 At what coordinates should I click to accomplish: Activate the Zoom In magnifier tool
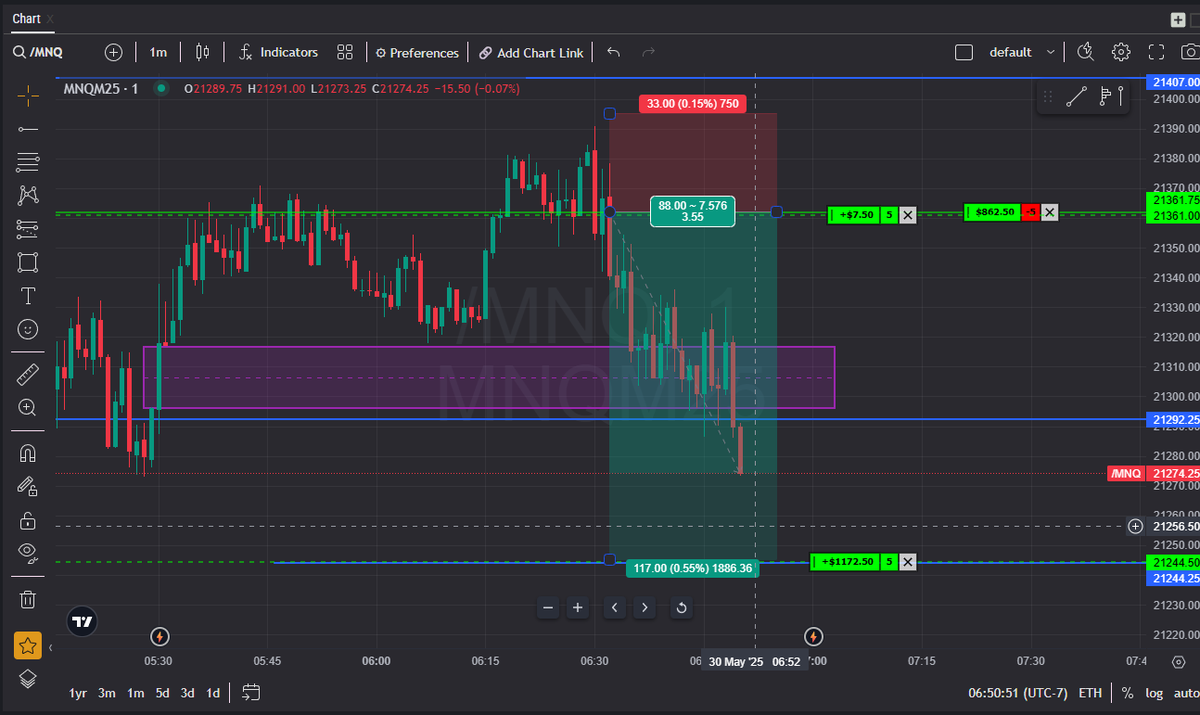point(28,407)
